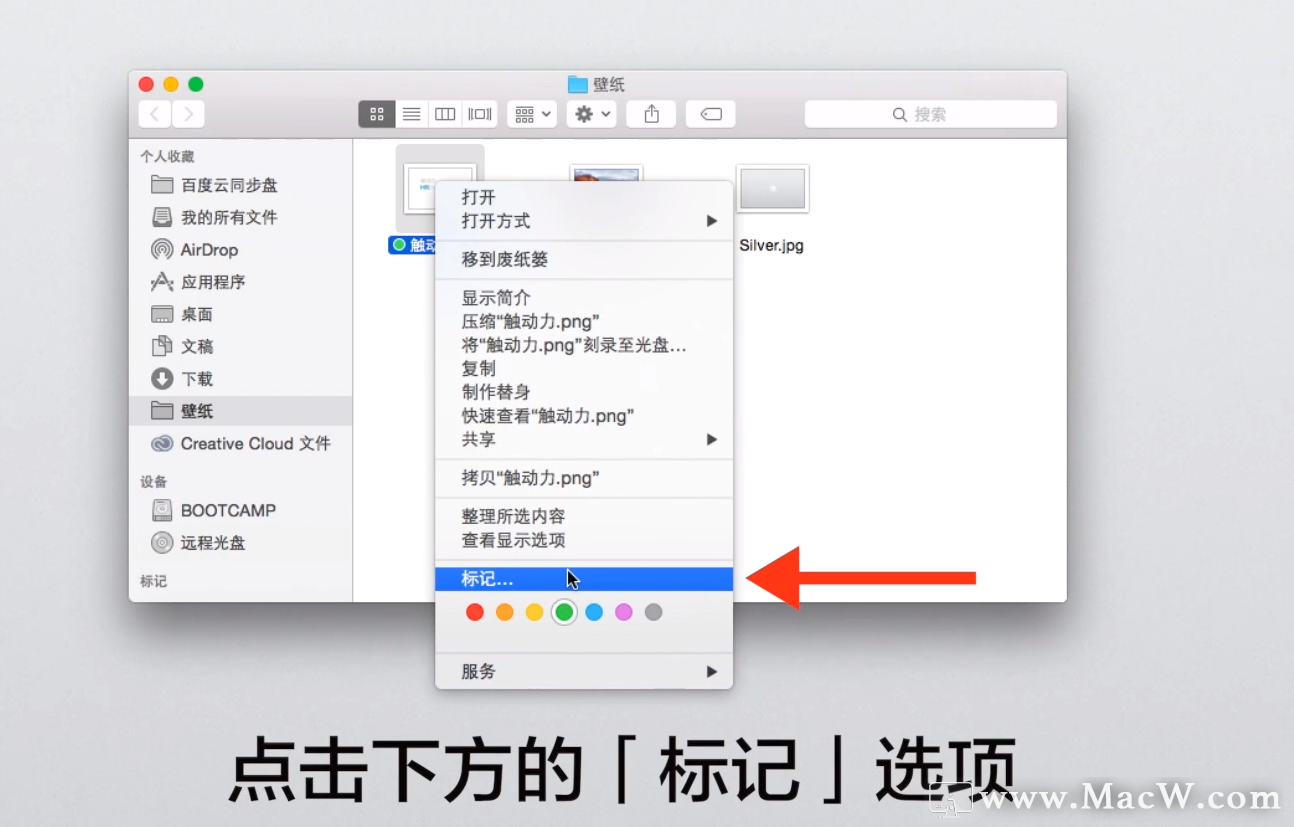Open Creative Cloud 文件 in the sidebar
Image resolution: width=1294 pixels, height=827 pixels.
coord(240,443)
